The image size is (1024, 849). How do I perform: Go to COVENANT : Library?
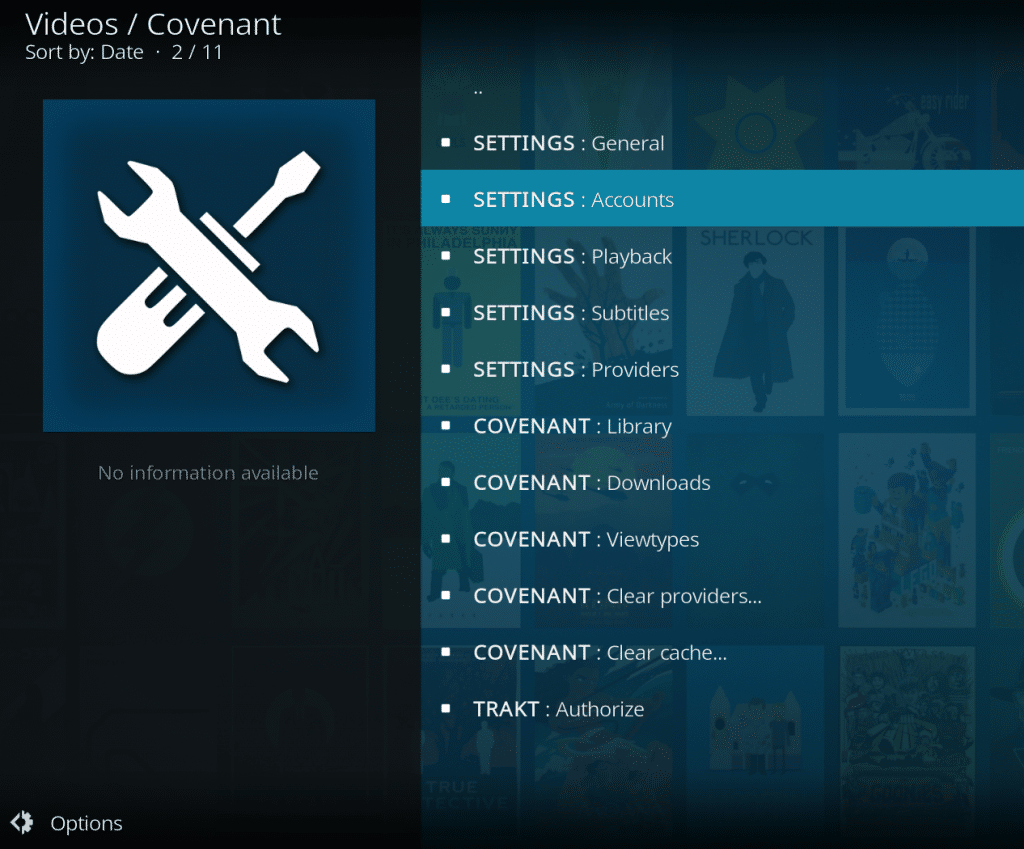(x=572, y=426)
